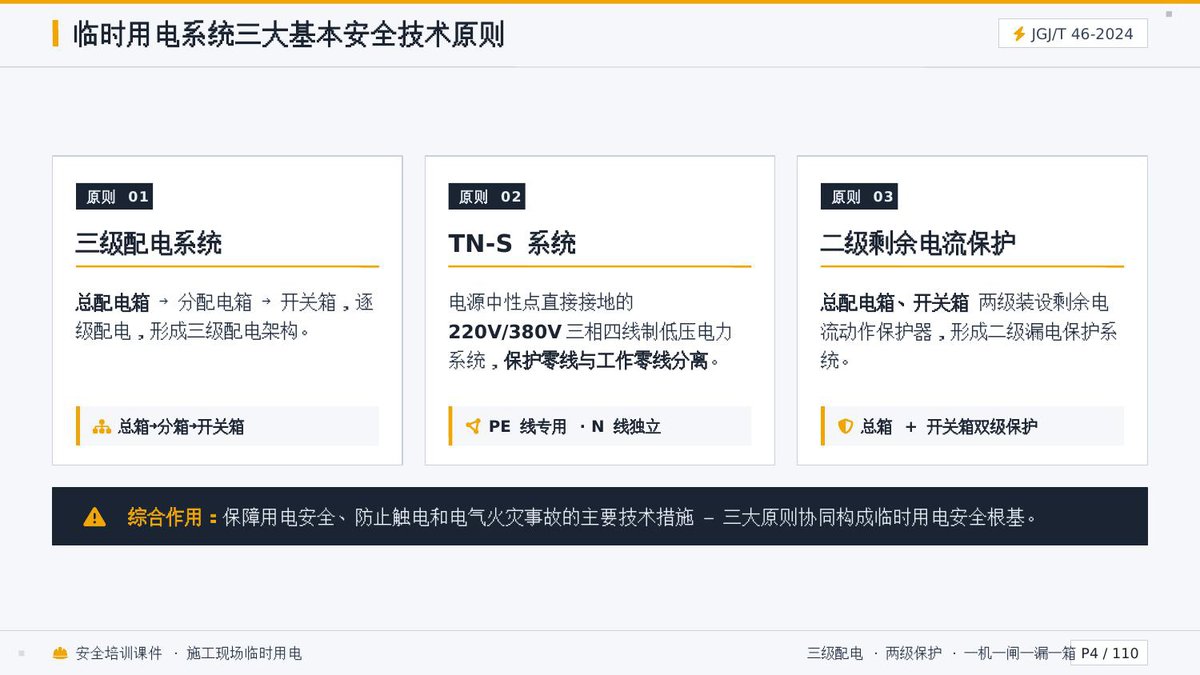
Task: Click the text 220V/380V in card 02
Action: coord(505,331)
